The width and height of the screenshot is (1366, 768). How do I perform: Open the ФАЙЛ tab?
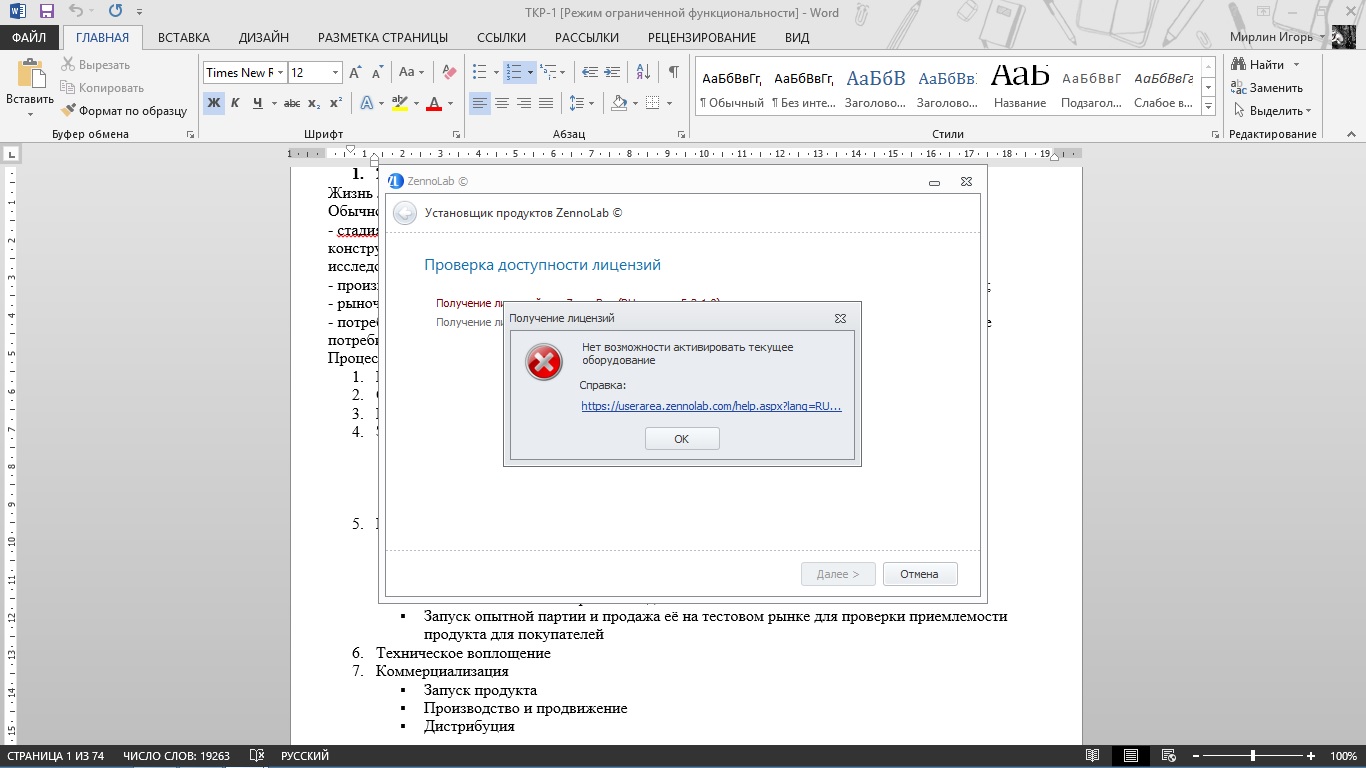click(x=30, y=37)
